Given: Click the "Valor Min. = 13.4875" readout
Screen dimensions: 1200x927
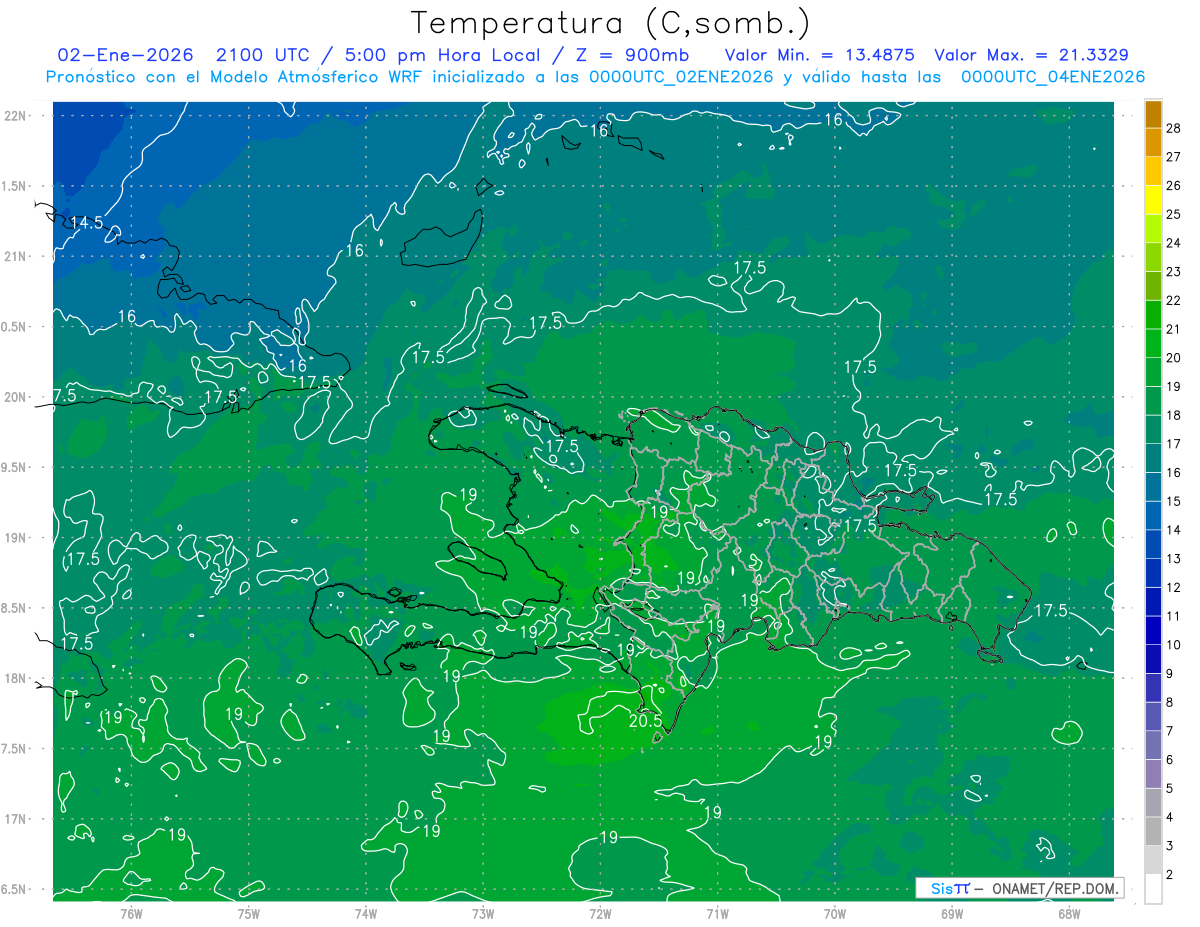Looking at the screenshot, I should tap(820, 55).
